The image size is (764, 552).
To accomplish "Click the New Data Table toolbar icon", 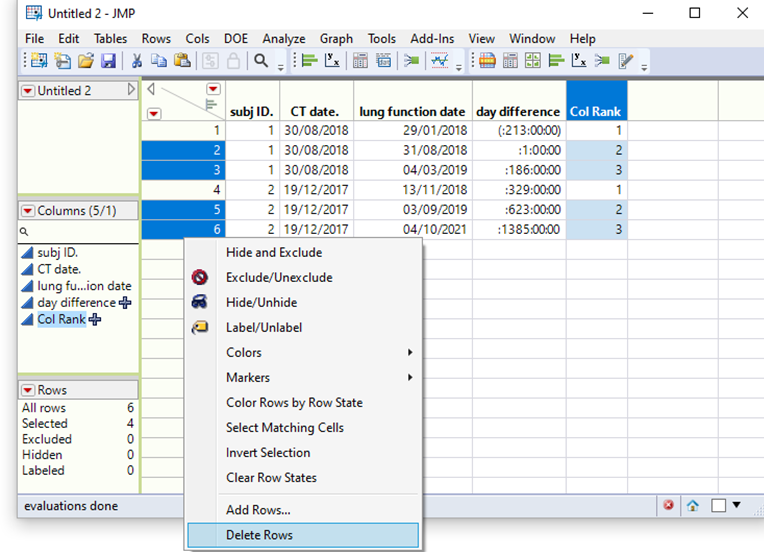I will [x=39, y=61].
